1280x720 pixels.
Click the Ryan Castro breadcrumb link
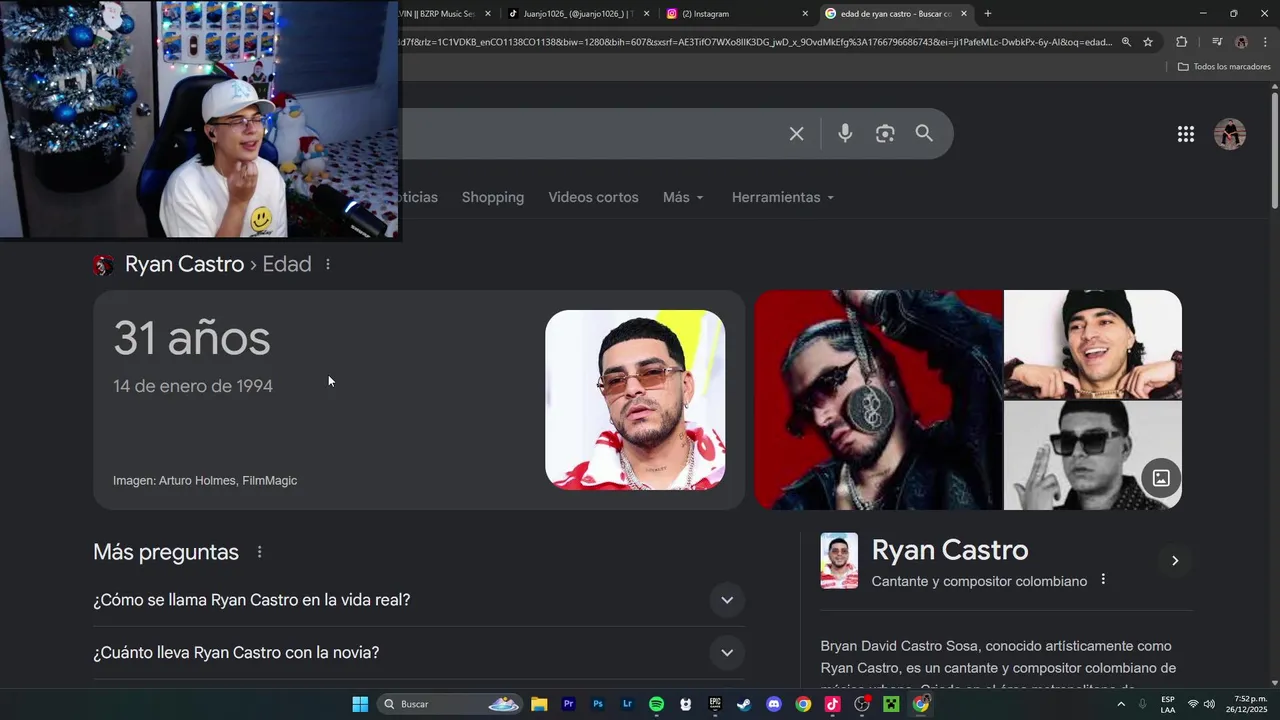click(184, 264)
